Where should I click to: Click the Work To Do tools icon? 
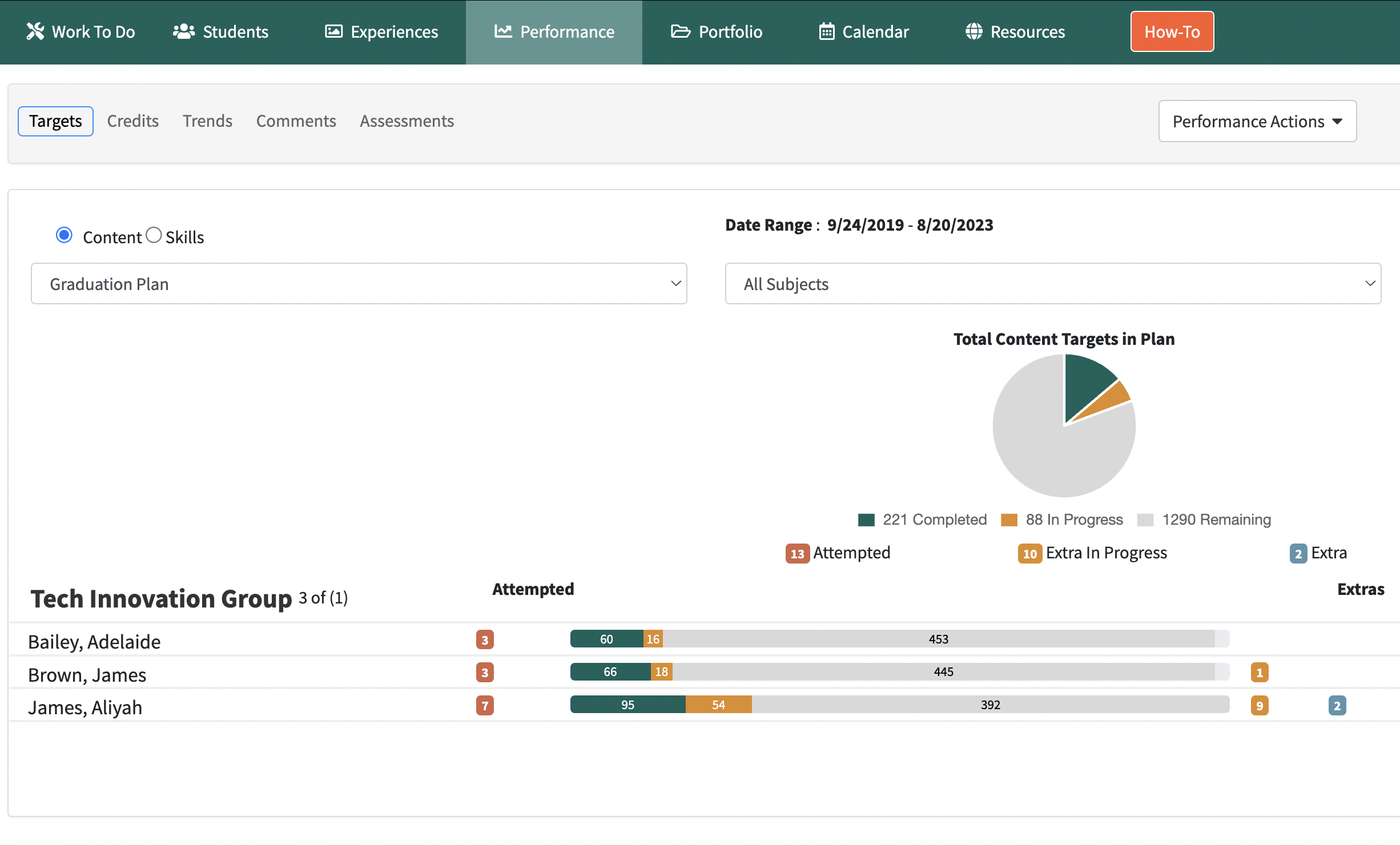click(x=35, y=31)
